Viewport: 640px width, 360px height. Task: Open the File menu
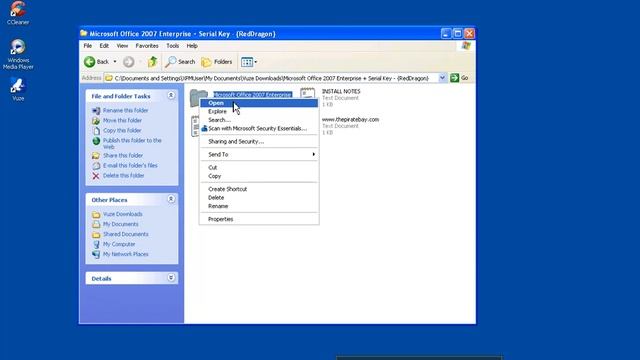coord(88,46)
